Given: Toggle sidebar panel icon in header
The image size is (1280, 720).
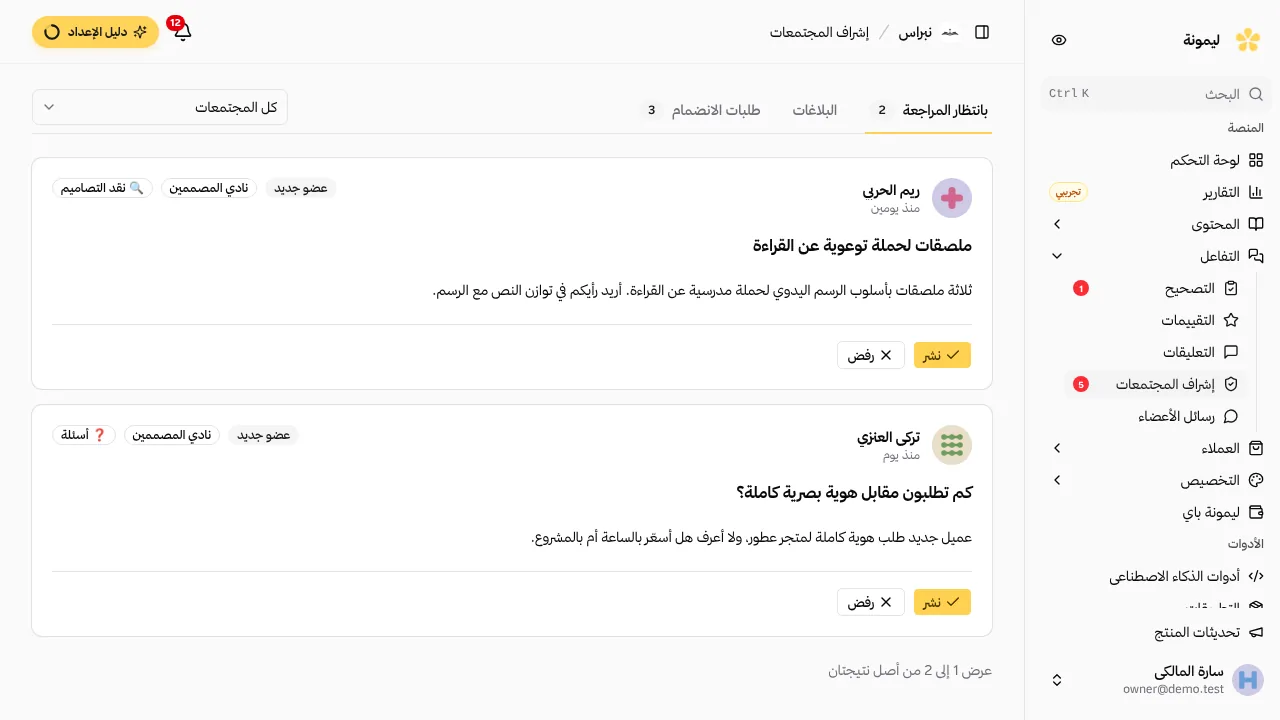Looking at the screenshot, I should pyautogui.click(x=982, y=32).
